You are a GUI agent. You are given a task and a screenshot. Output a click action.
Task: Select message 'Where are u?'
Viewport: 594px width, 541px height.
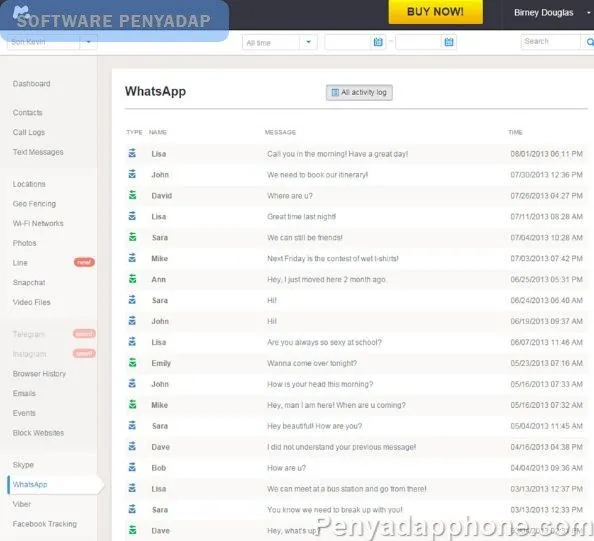click(290, 196)
